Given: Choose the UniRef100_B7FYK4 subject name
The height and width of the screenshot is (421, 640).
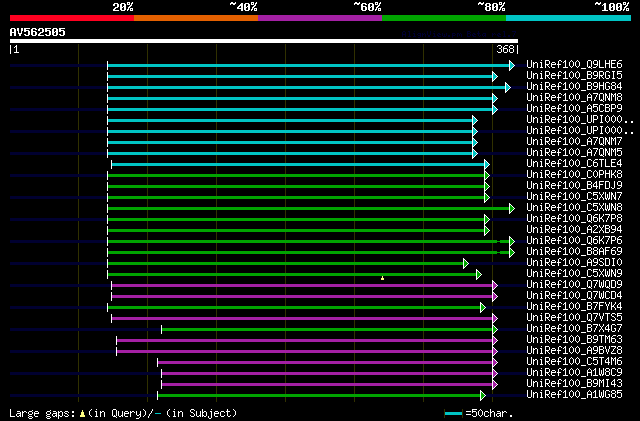Looking at the screenshot, I should pos(574,307).
